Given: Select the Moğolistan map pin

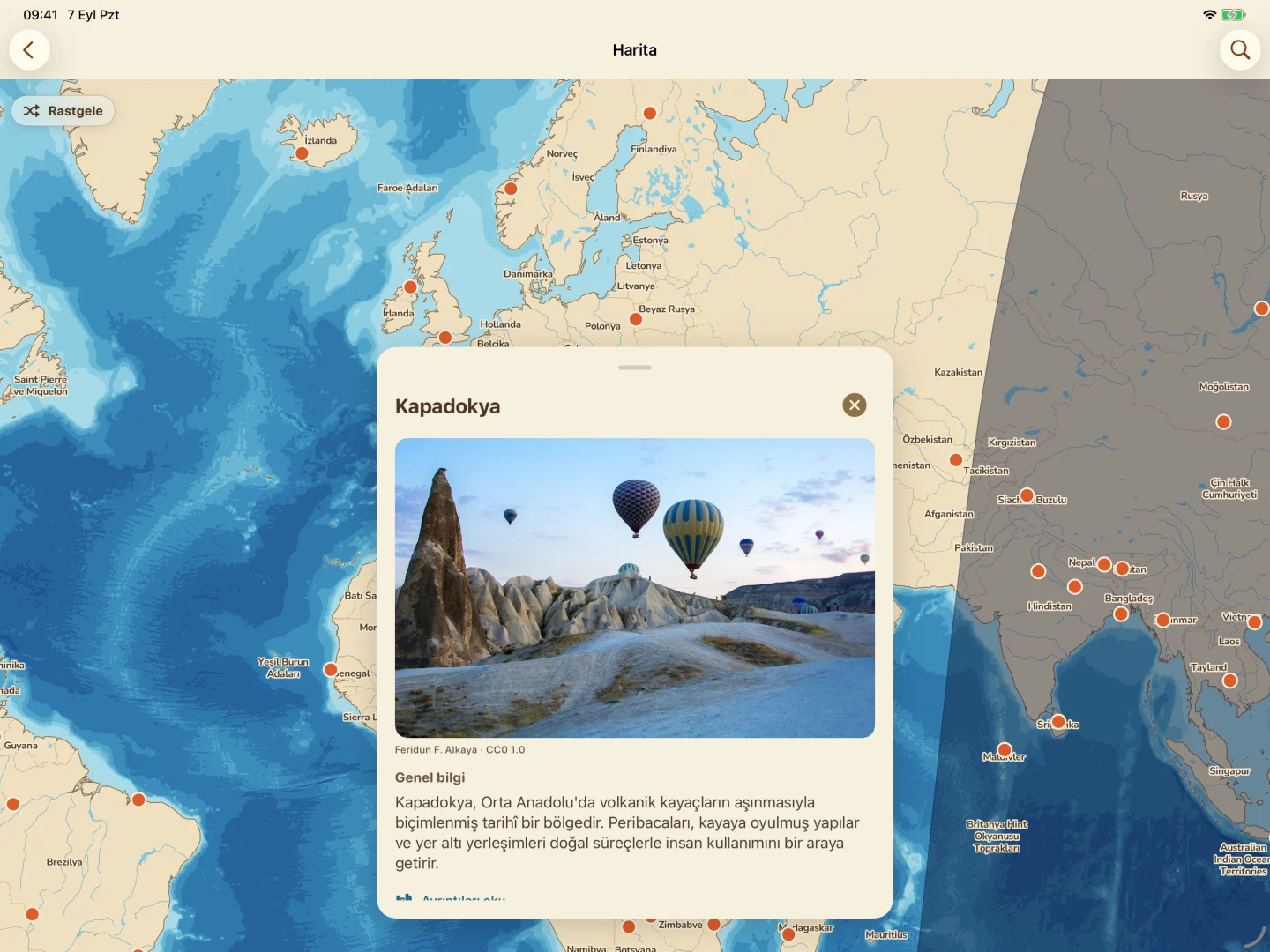Looking at the screenshot, I should (1223, 422).
